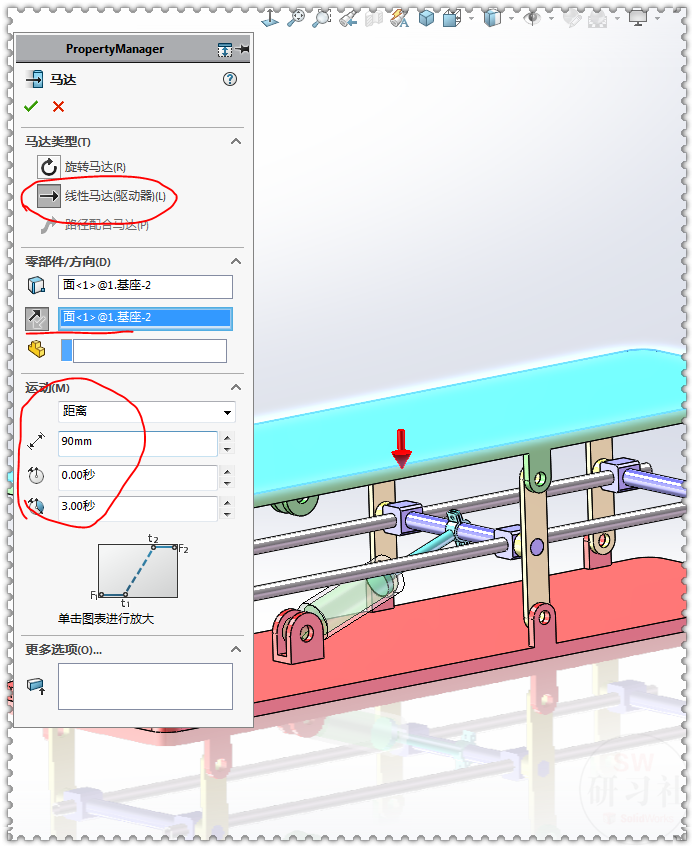Screen dimensions: 694x848
Task: Click the 马达 motor title icon
Action: [x=35, y=80]
